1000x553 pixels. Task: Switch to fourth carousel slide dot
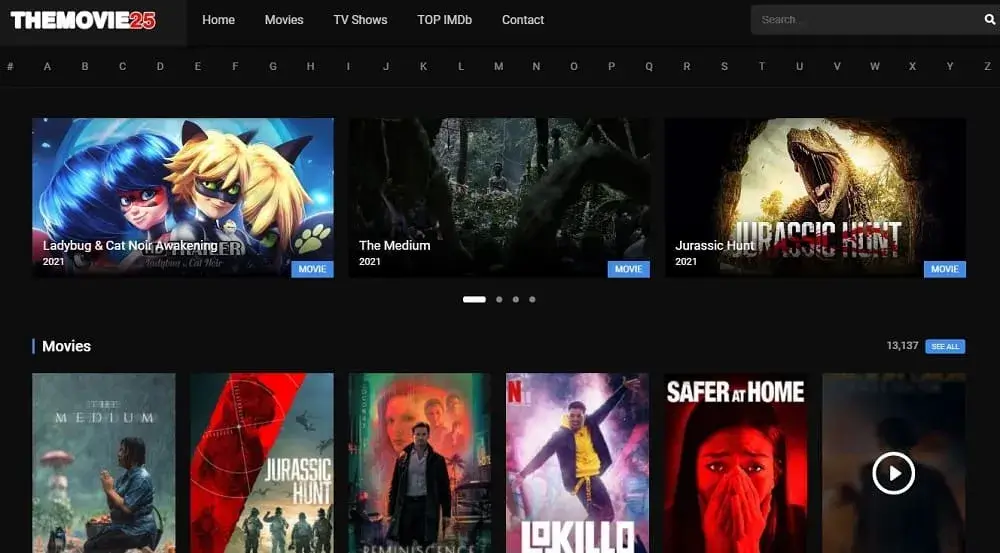pos(533,299)
